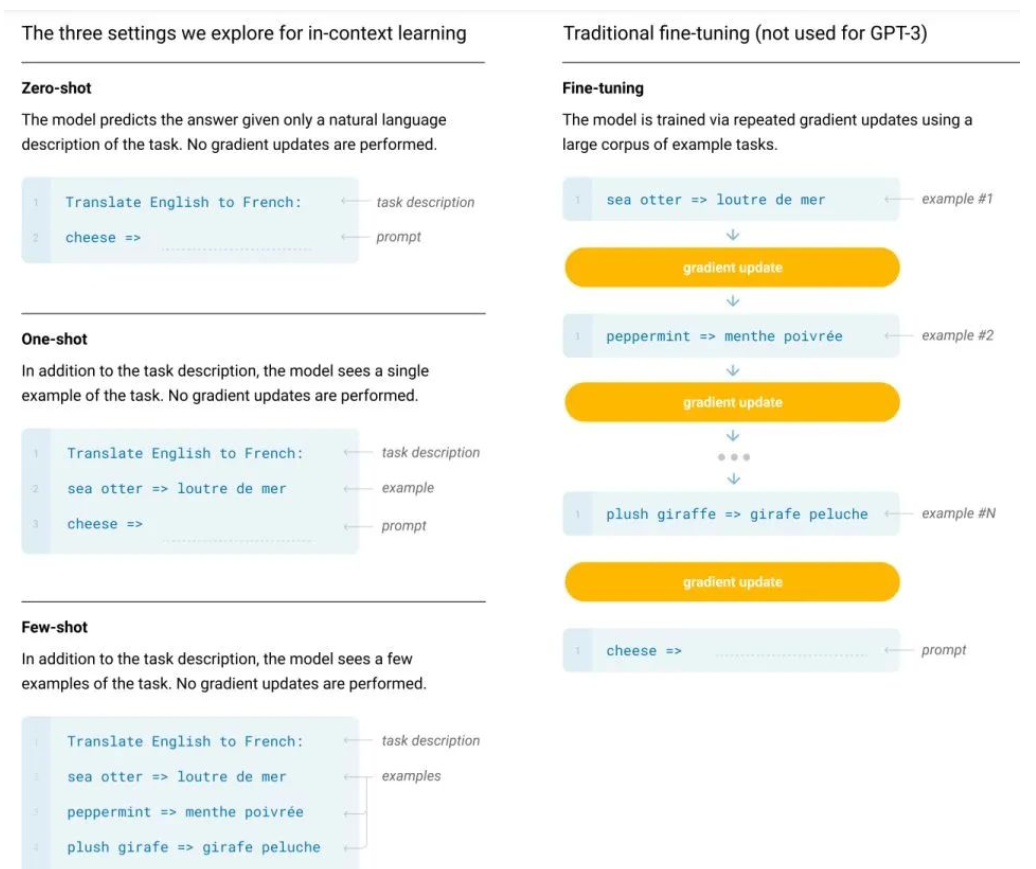The width and height of the screenshot is (1036, 869).
Task: Click the arrow next to the Zero-shot 'task description' label
Action: click(x=353, y=202)
